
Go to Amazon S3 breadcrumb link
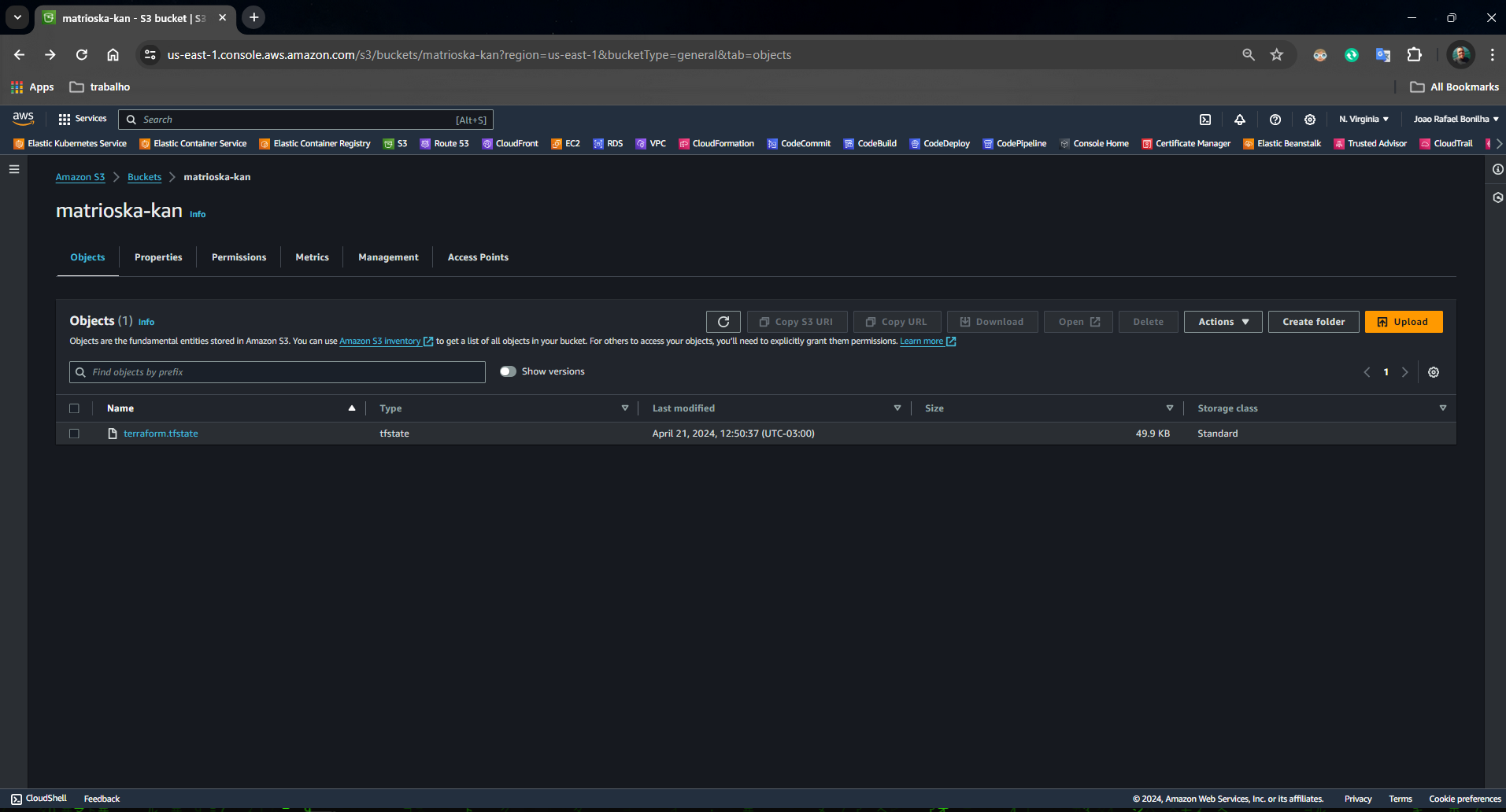[x=80, y=177]
